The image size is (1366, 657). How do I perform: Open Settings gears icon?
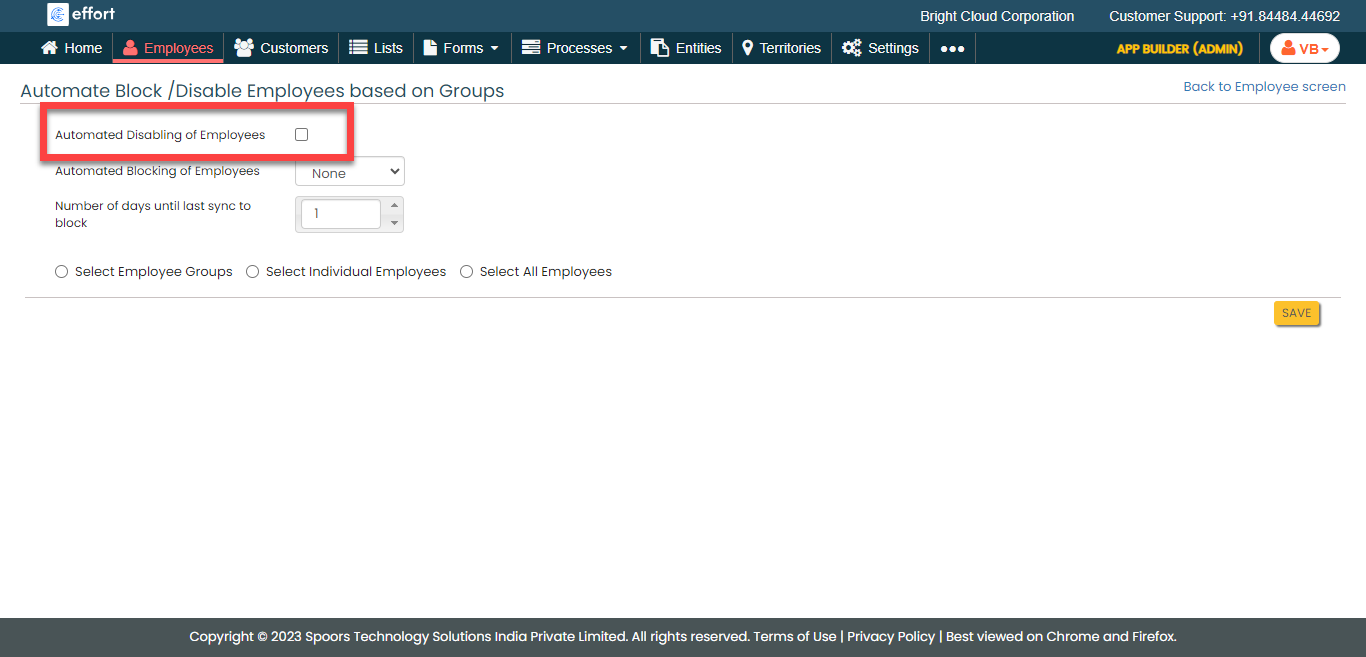[851, 48]
